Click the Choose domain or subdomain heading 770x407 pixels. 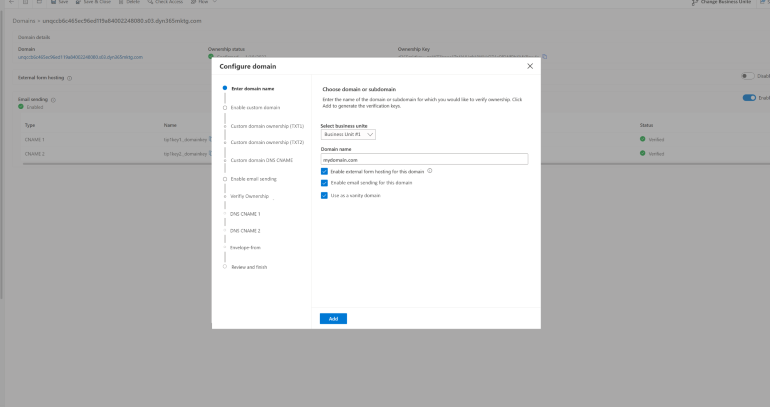(x=359, y=89)
